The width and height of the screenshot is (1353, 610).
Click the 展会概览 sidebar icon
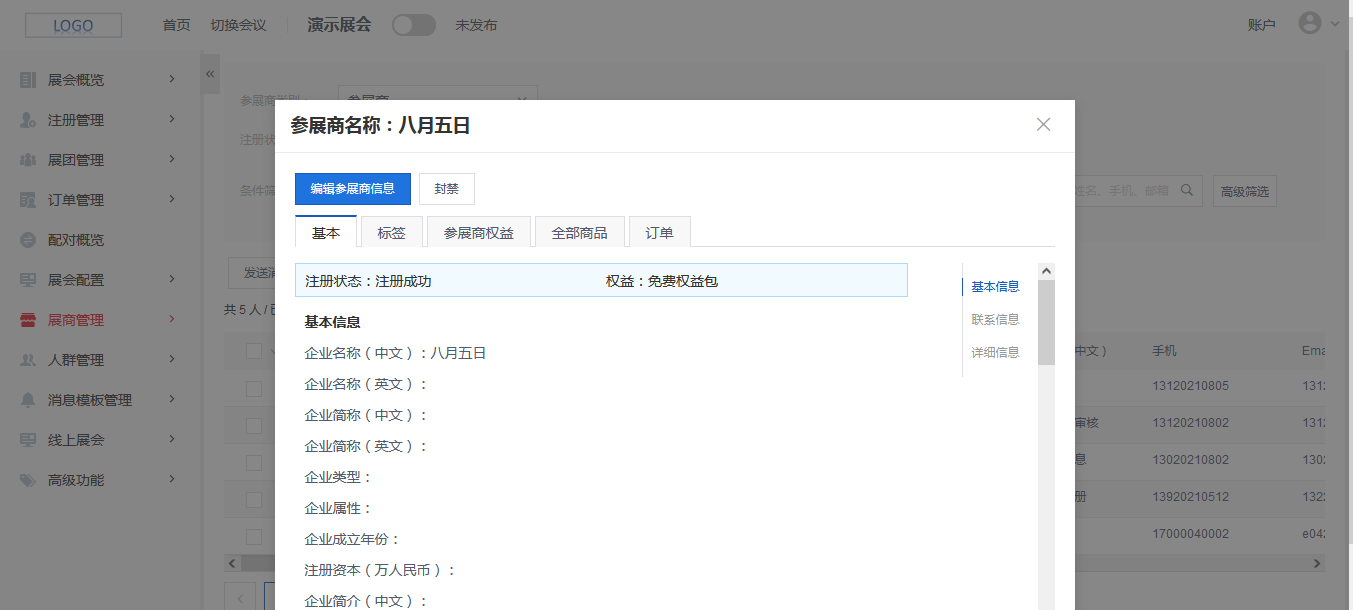coord(28,80)
